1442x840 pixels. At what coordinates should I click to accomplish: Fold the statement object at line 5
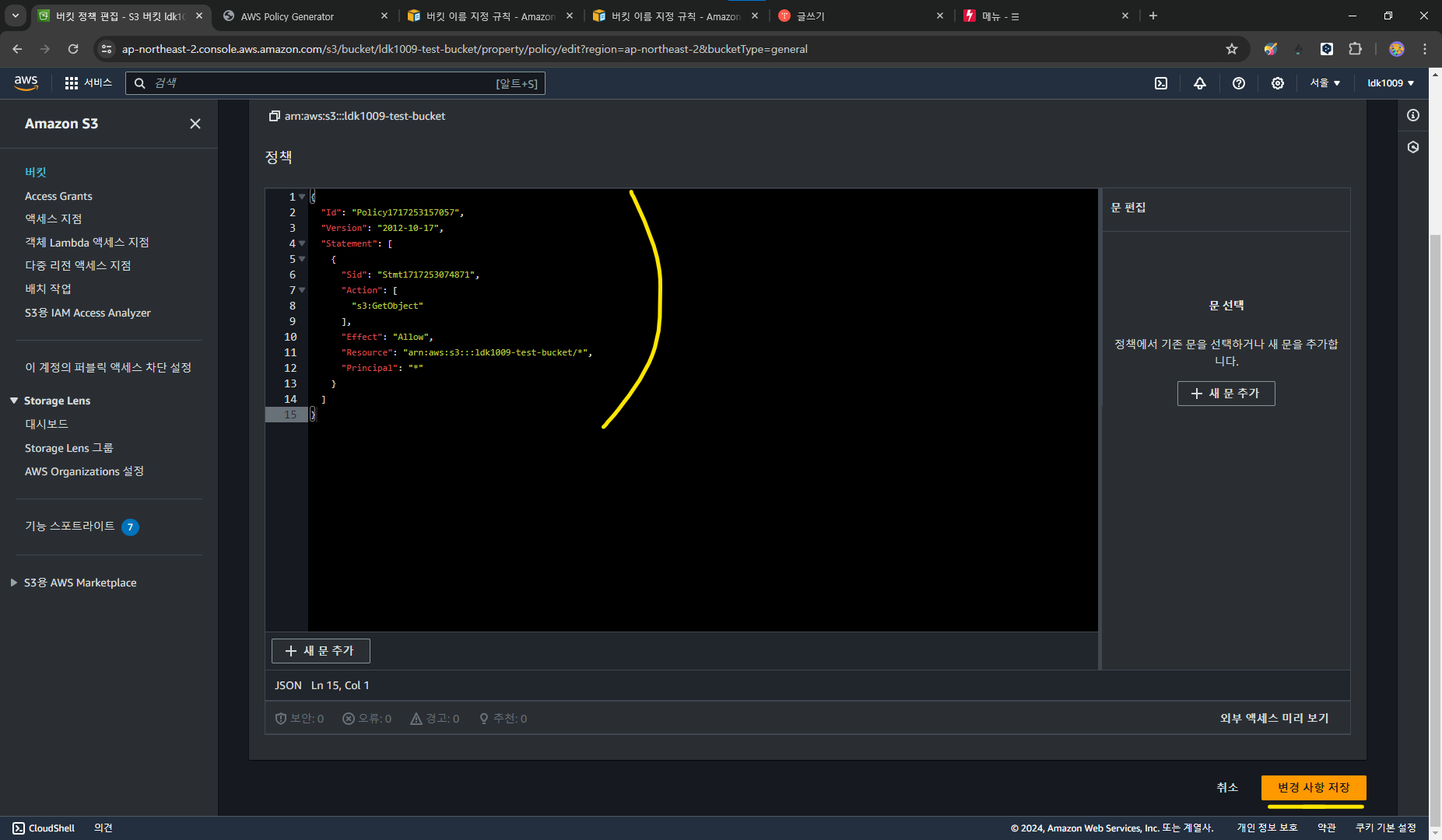tap(302, 259)
